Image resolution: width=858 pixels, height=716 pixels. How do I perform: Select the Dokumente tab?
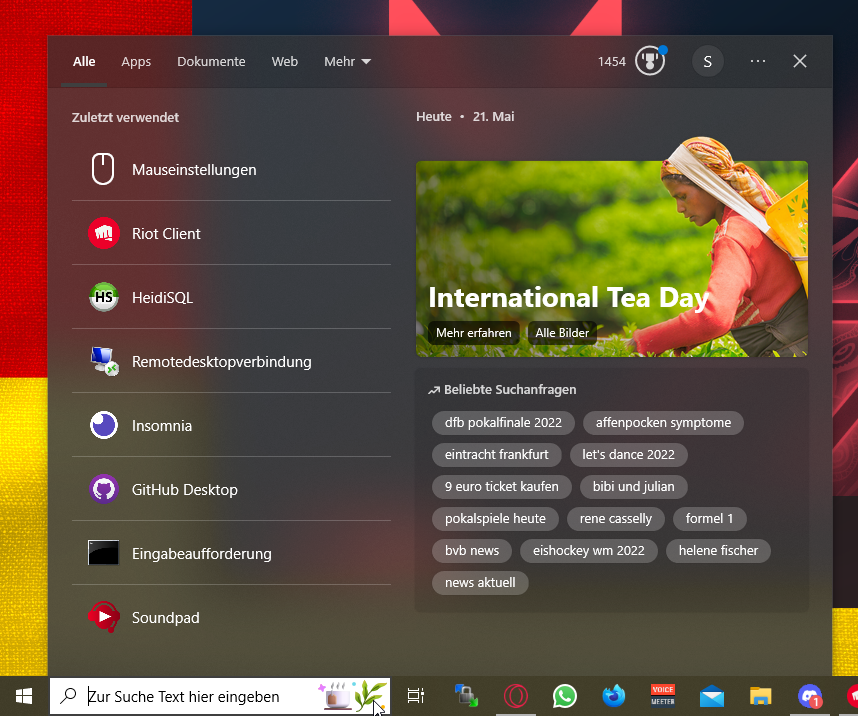pos(211,61)
